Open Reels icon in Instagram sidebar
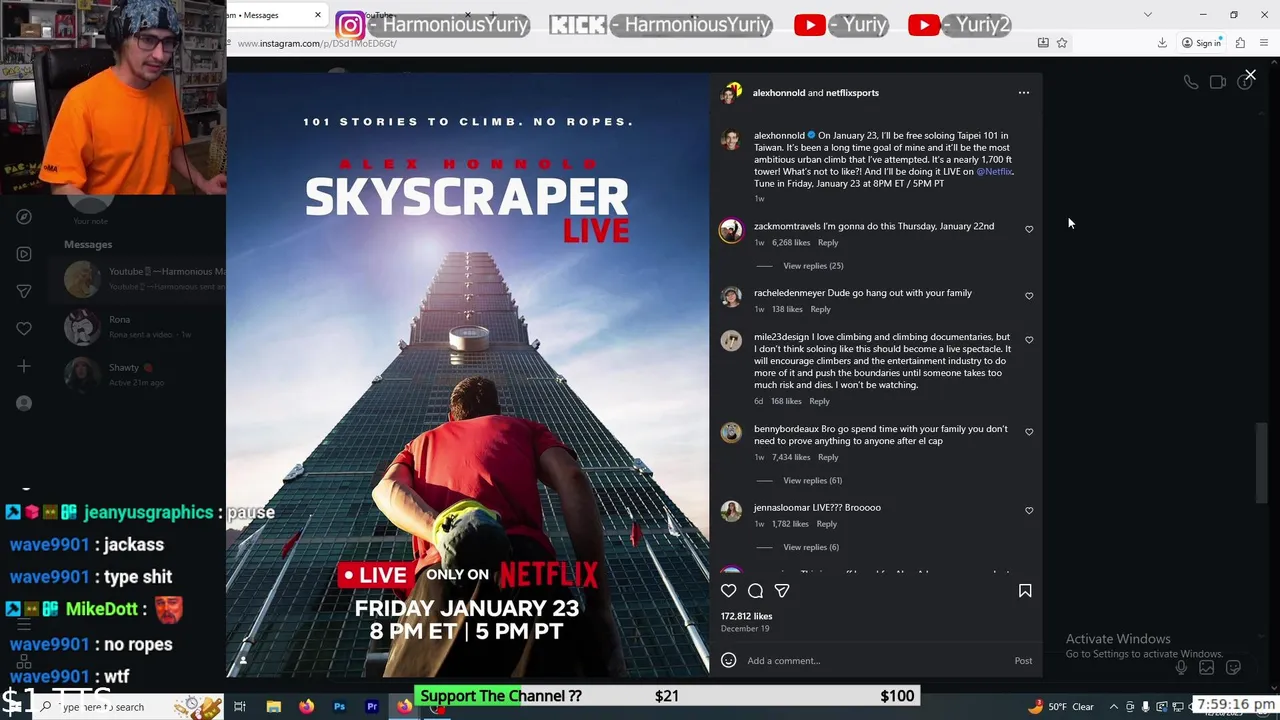 pos(24,254)
